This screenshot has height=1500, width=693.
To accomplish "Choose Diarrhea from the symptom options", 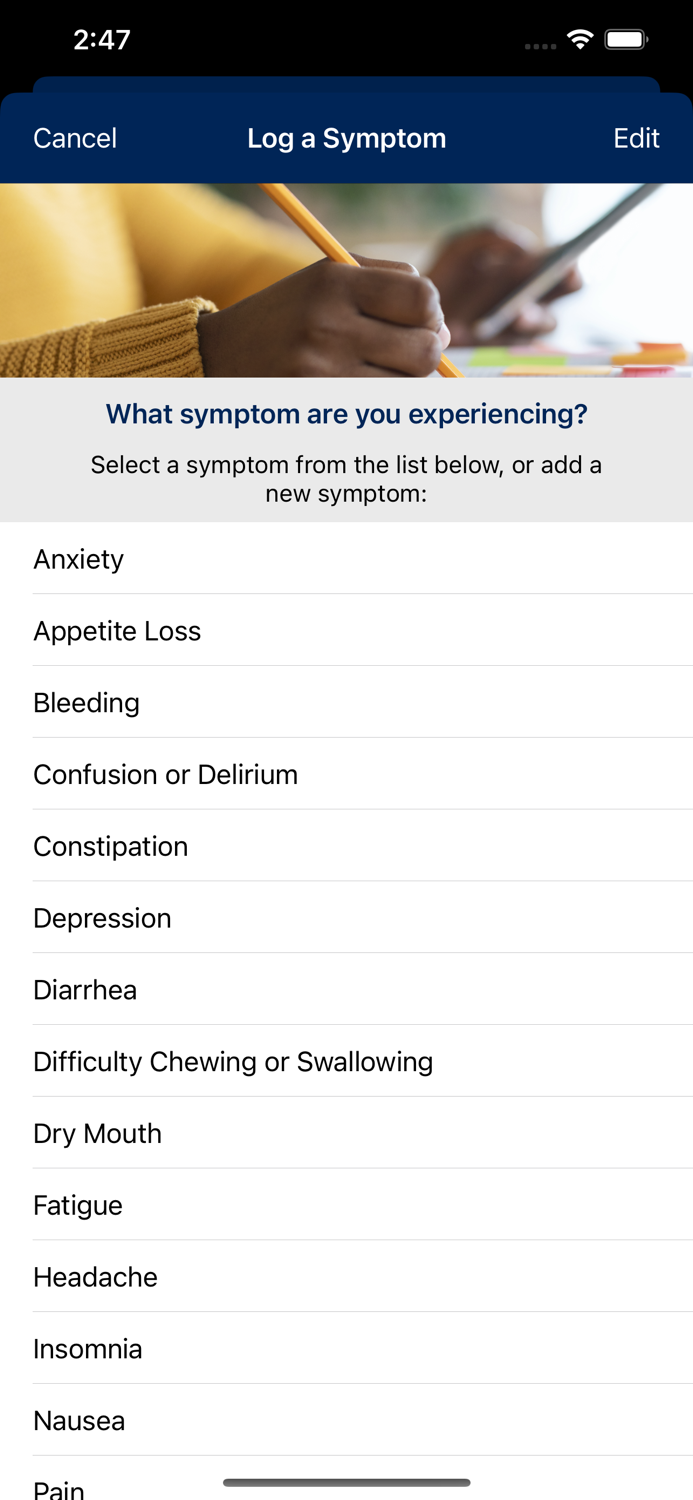I will [85, 990].
